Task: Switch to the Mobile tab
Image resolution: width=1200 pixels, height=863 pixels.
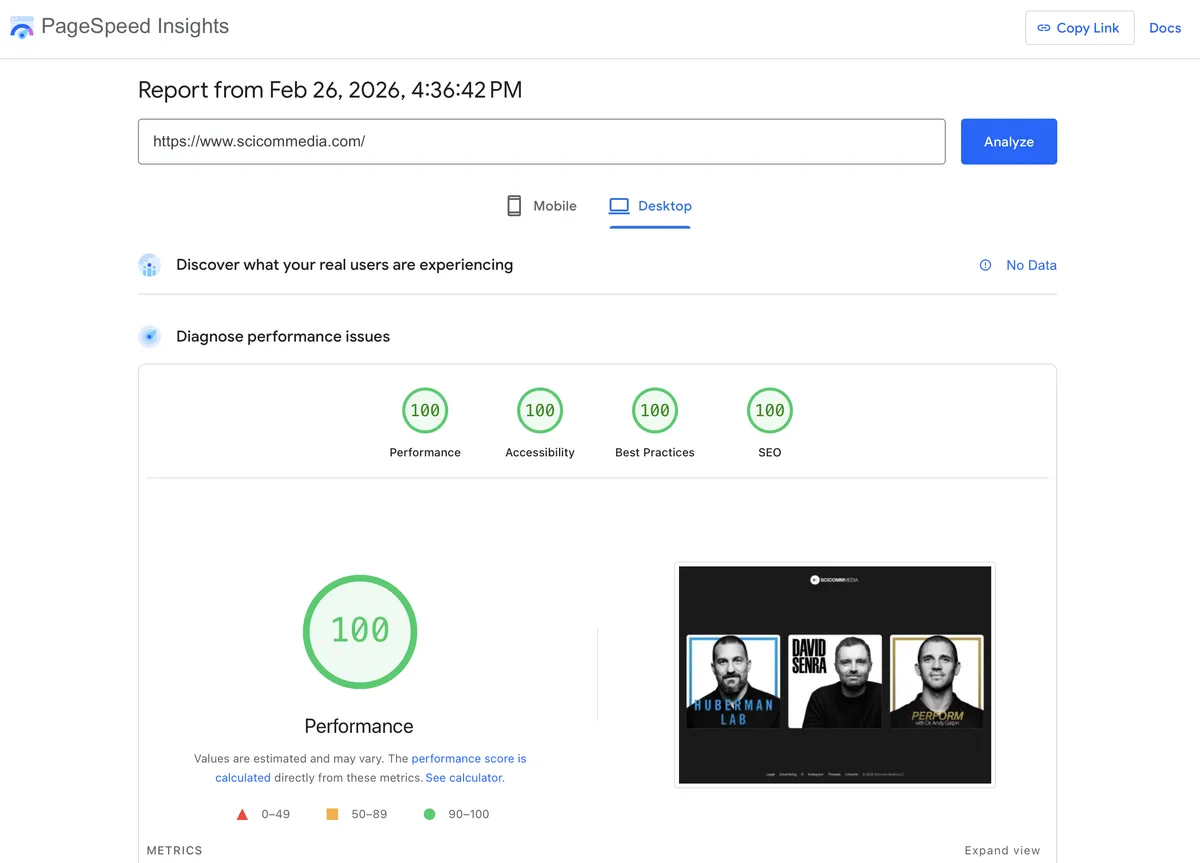Action: coord(541,206)
